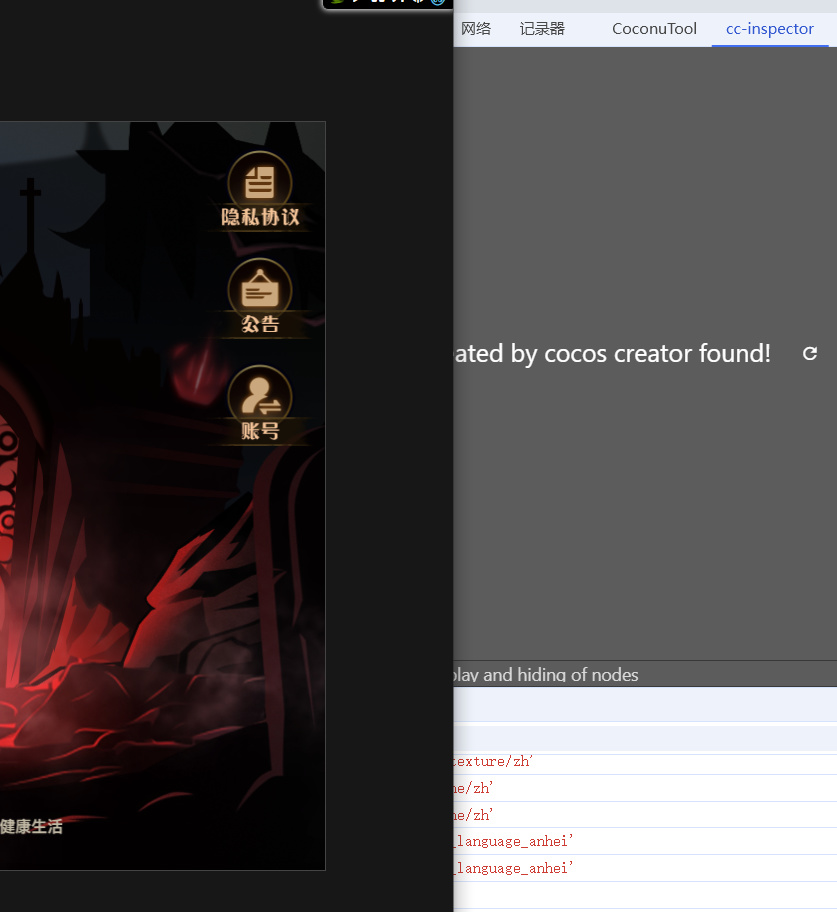Select the second console line ending 'ne/zh'
Screen dimensions: 837x912
(645, 815)
